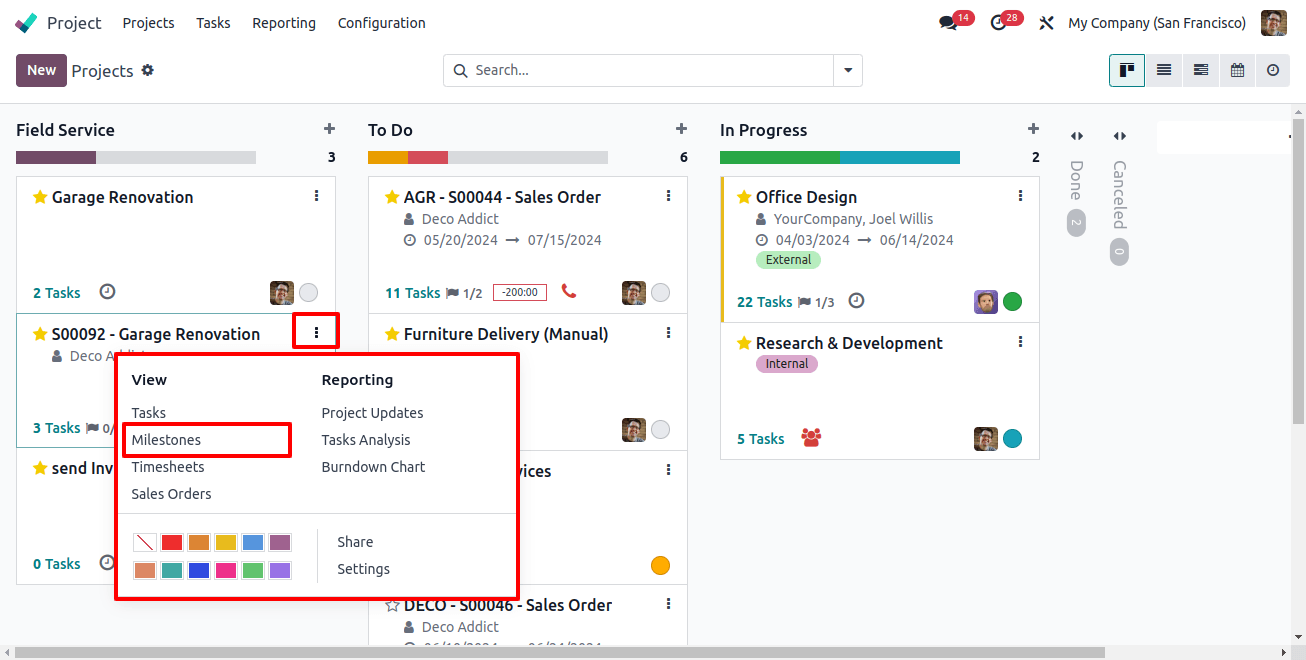Click Share in the project menu
The image size is (1306, 660).
(x=355, y=542)
